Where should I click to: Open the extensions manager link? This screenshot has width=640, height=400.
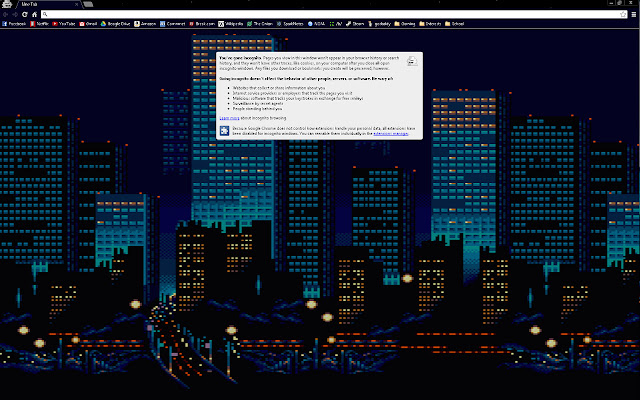point(391,133)
